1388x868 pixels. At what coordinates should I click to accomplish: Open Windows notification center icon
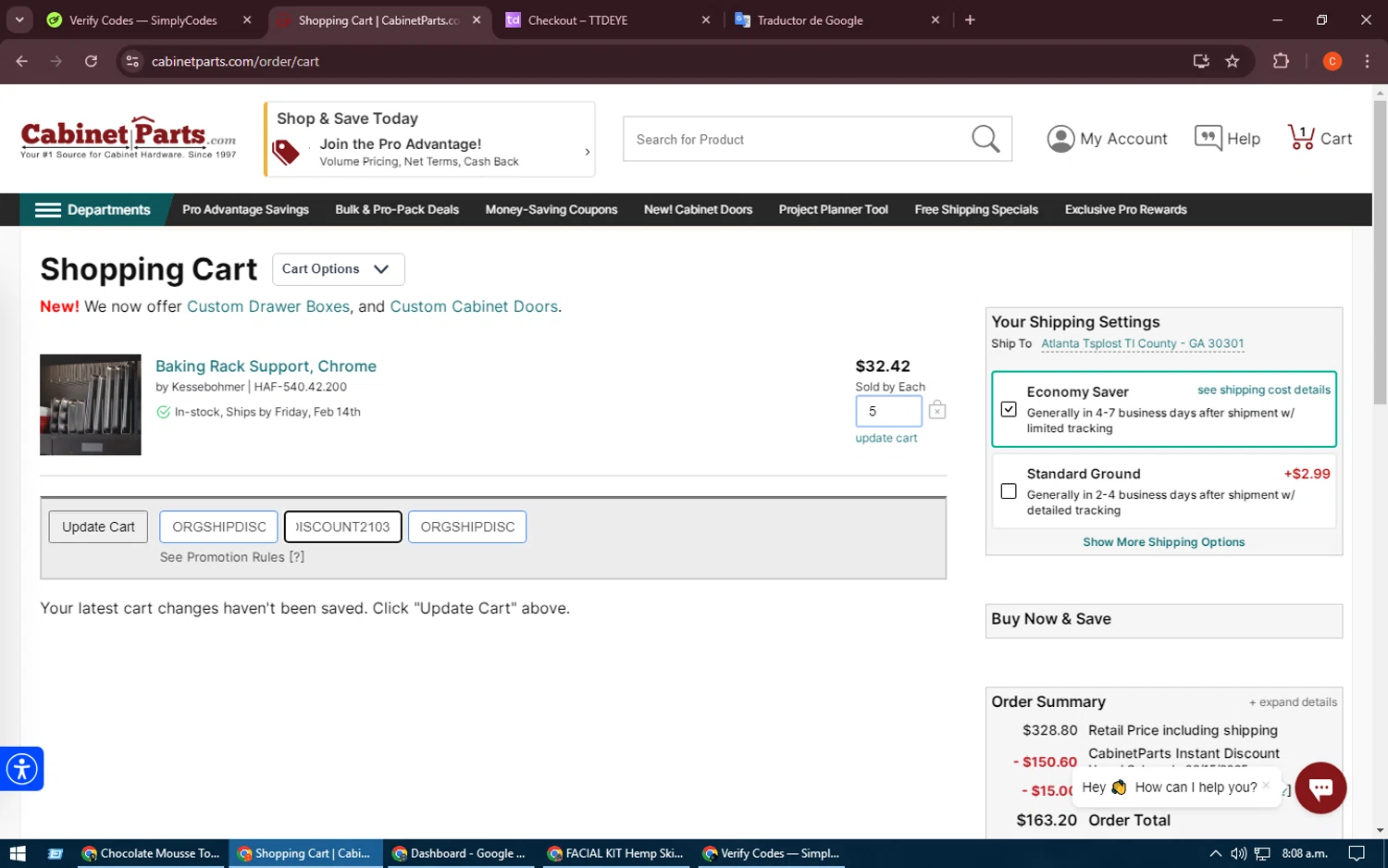[x=1357, y=853]
